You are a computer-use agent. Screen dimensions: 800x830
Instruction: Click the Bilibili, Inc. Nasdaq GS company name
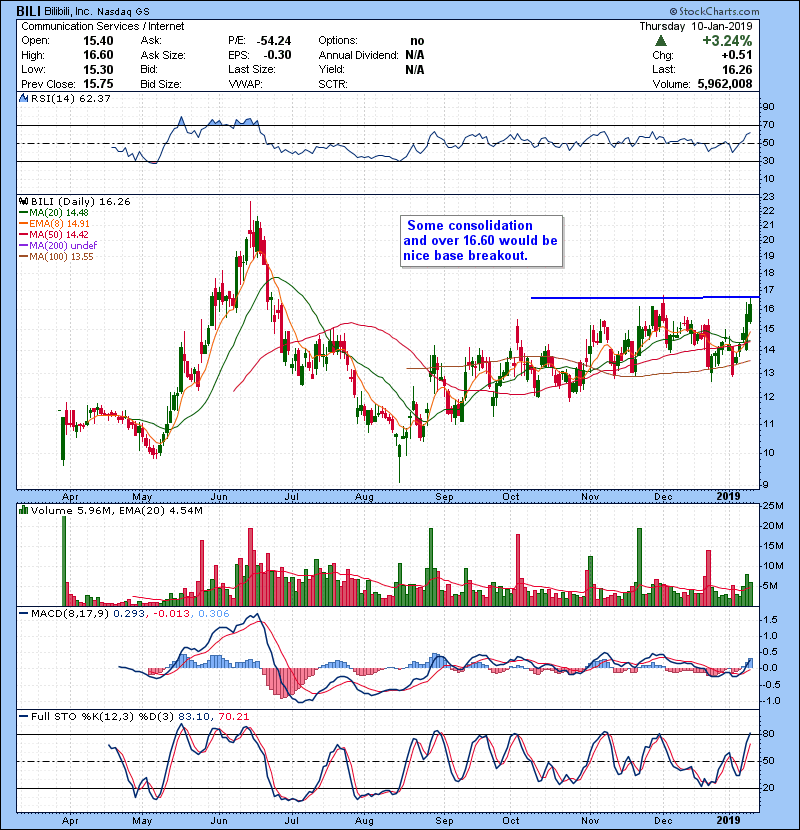(x=97, y=12)
